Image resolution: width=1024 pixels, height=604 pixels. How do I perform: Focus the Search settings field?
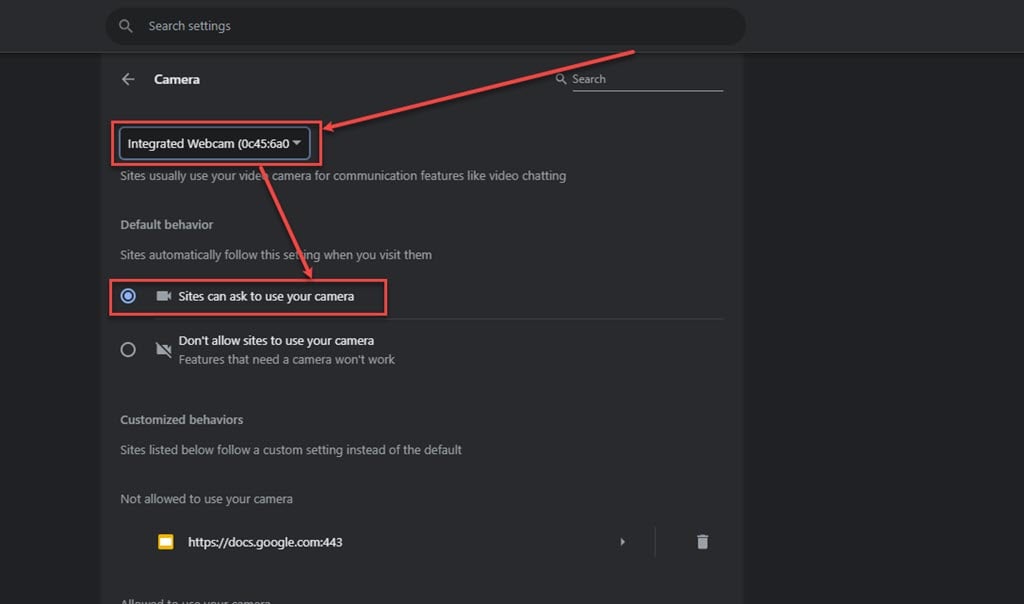[x=426, y=26]
